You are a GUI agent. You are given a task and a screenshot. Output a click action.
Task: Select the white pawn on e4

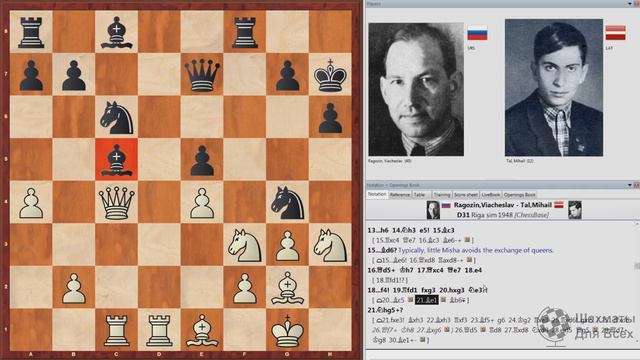coord(202,203)
